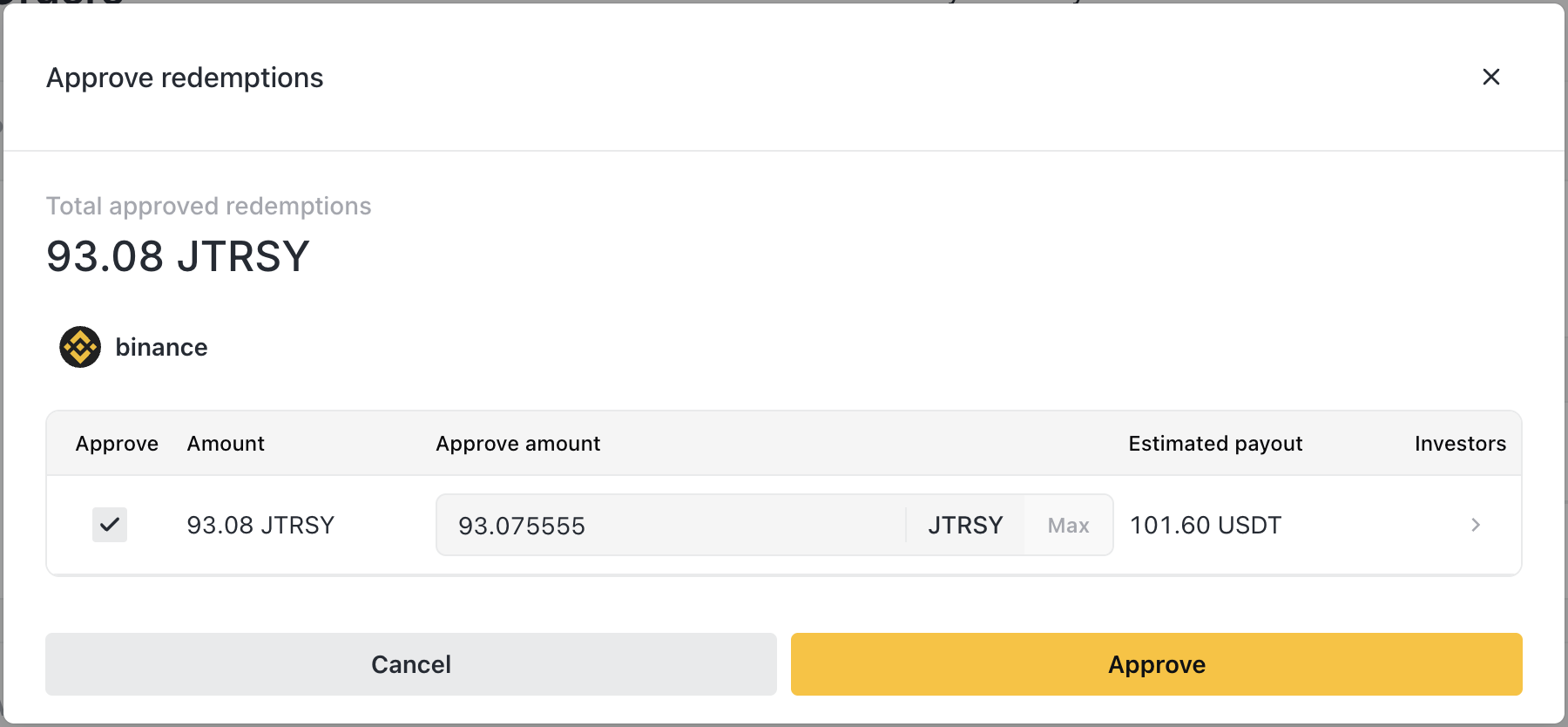This screenshot has height=727, width=1568.
Task: Click the Approve redemptions dialog title
Action: (x=185, y=78)
